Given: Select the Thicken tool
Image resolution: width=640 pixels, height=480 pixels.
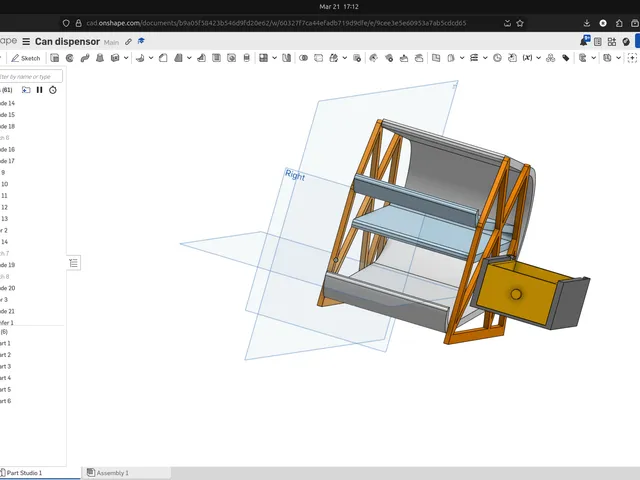Looking at the screenshot, I should click(x=115, y=58).
